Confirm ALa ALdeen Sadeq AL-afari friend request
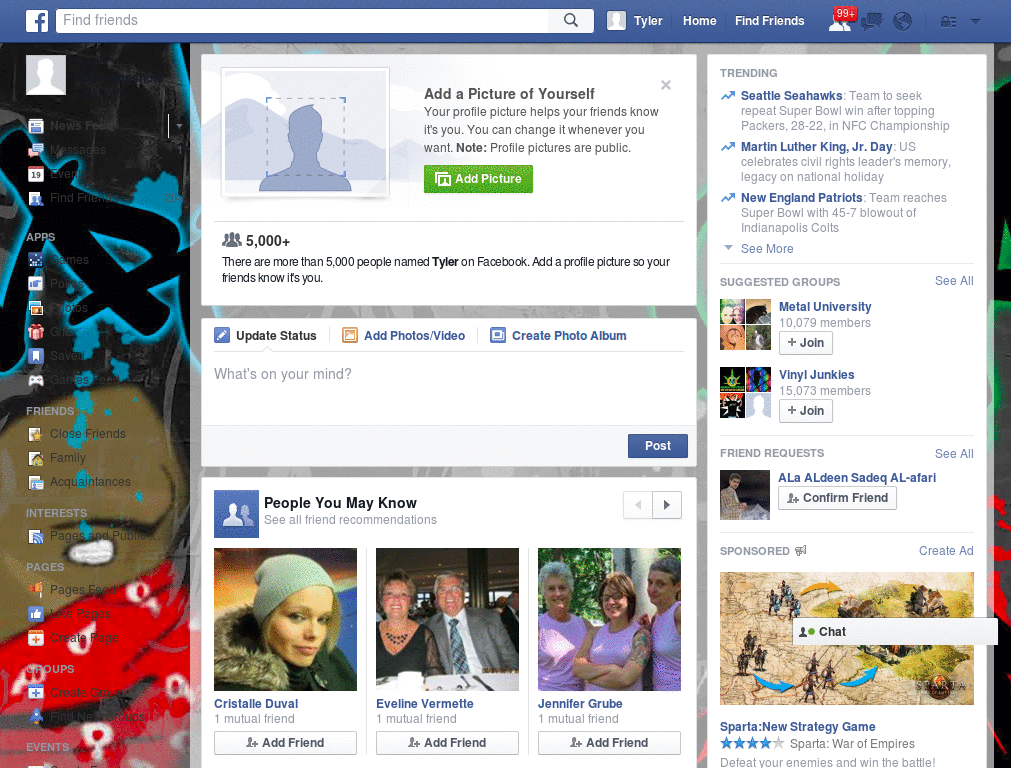Viewport: 1024px width, 768px height. click(x=837, y=498)
